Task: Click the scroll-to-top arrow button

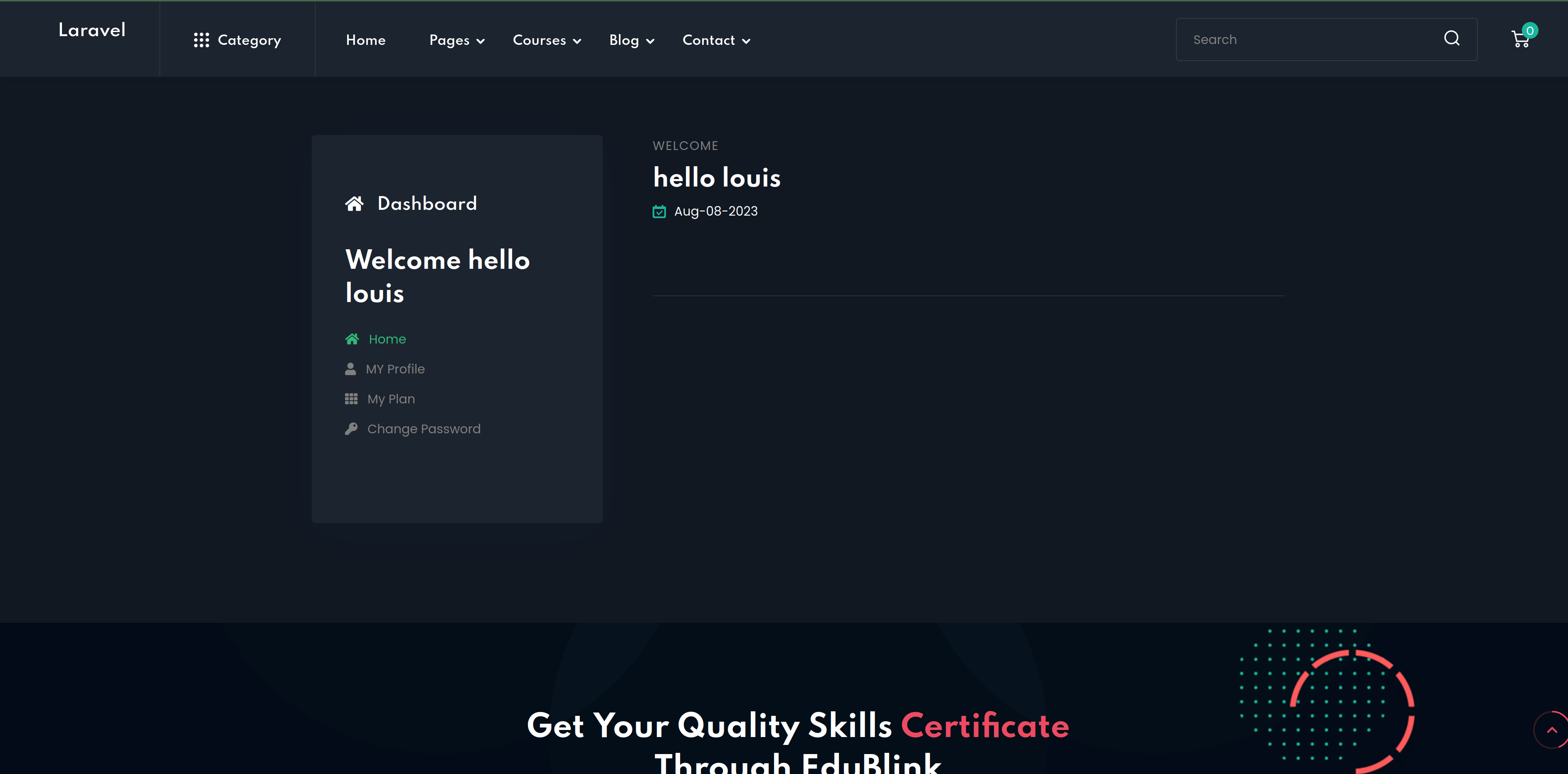Action: pyautogui.click(x=1551, y=730)
